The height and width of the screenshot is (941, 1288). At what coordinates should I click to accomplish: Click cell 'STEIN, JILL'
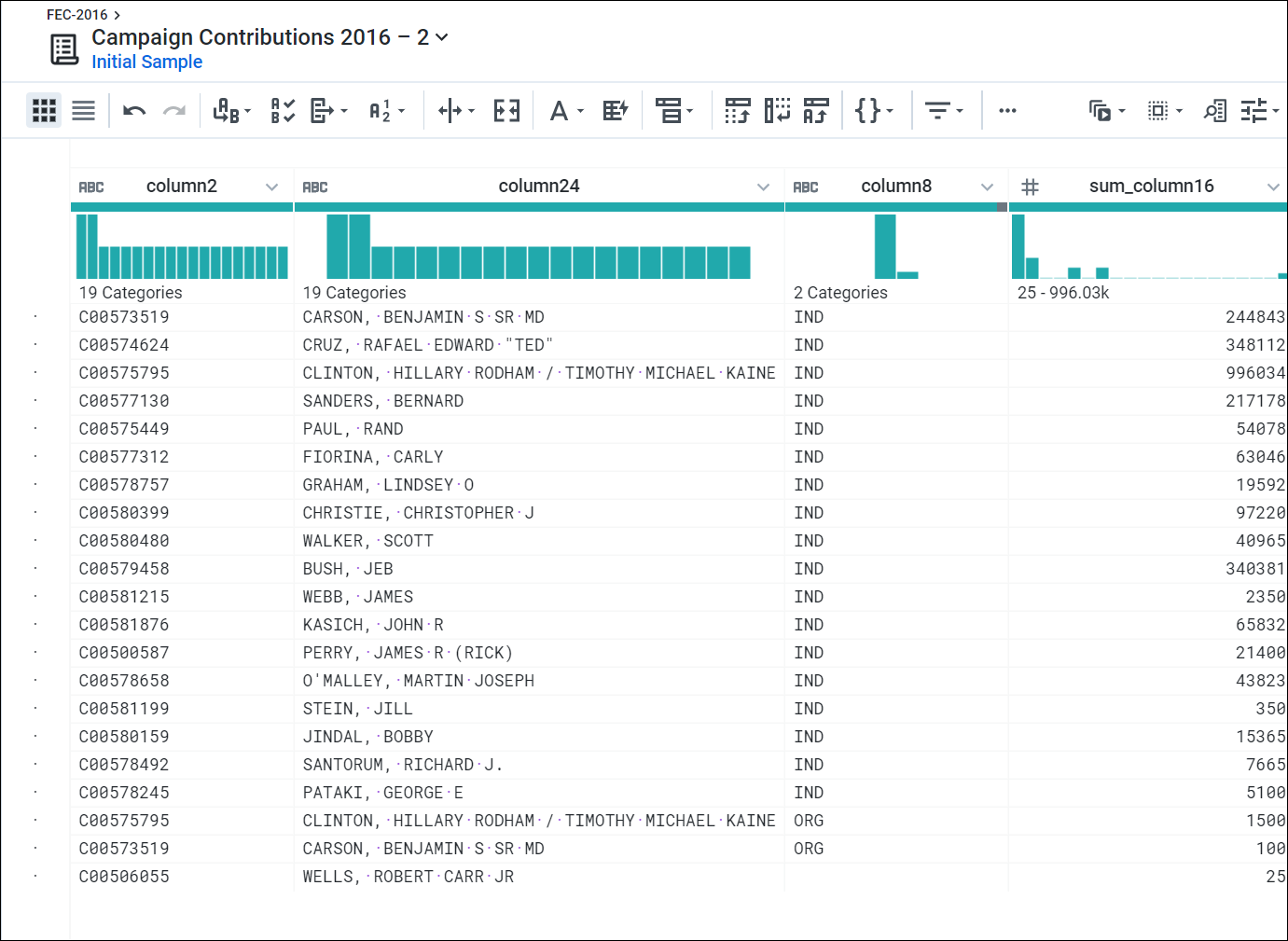[x=357, y=709]
